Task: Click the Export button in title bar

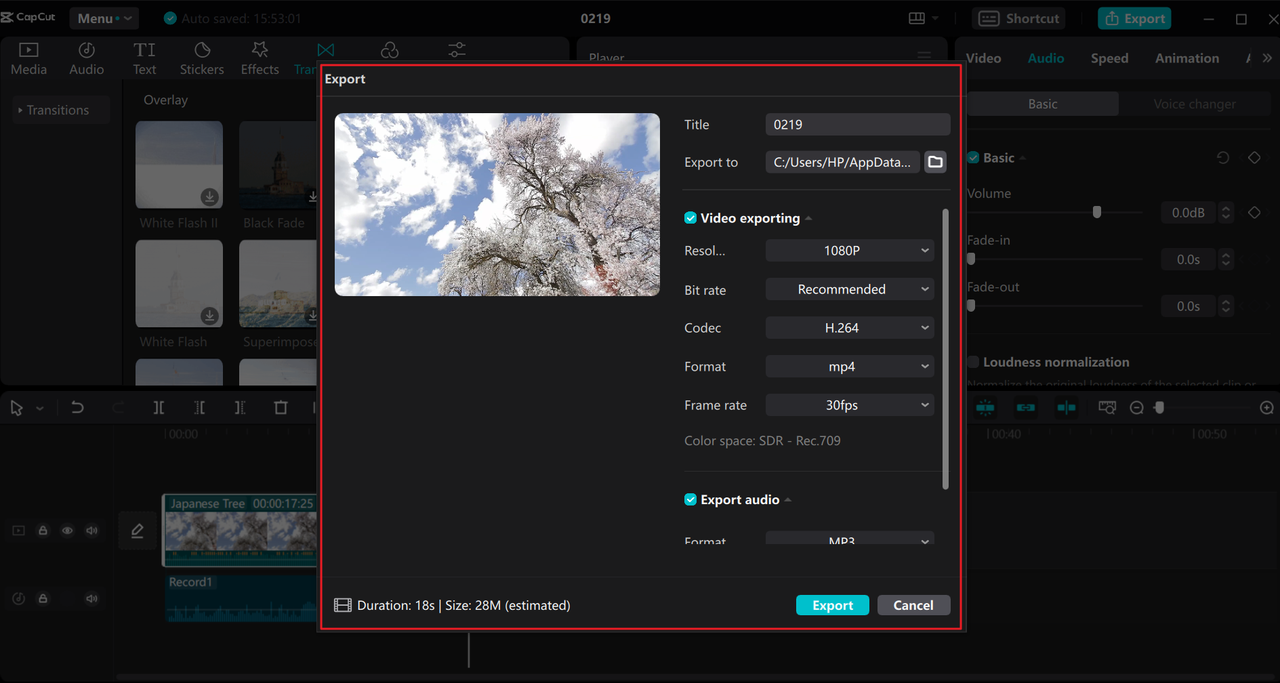Action: (x=1134, y=18)
